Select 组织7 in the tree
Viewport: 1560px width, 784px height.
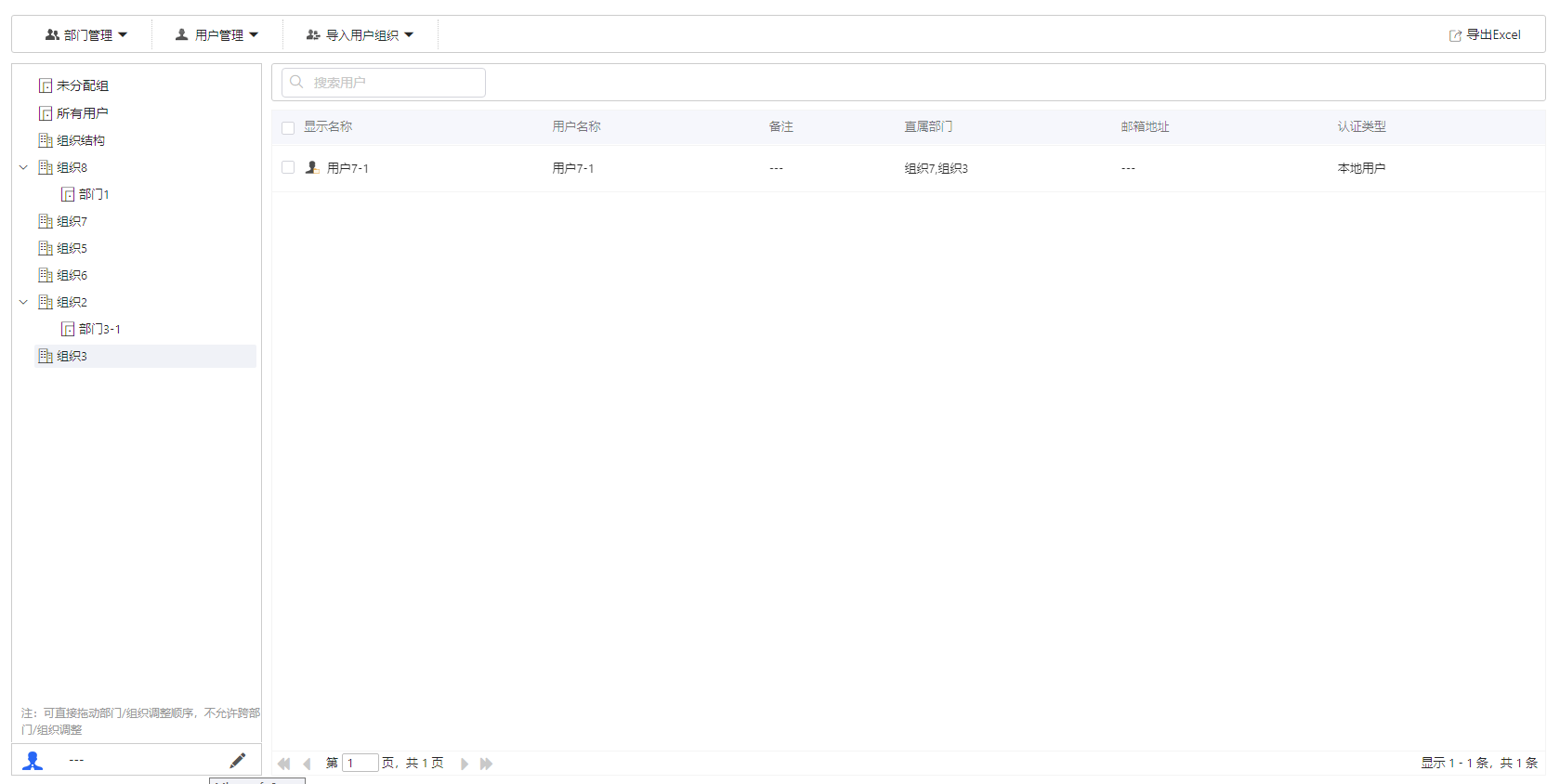pos(72,221)
